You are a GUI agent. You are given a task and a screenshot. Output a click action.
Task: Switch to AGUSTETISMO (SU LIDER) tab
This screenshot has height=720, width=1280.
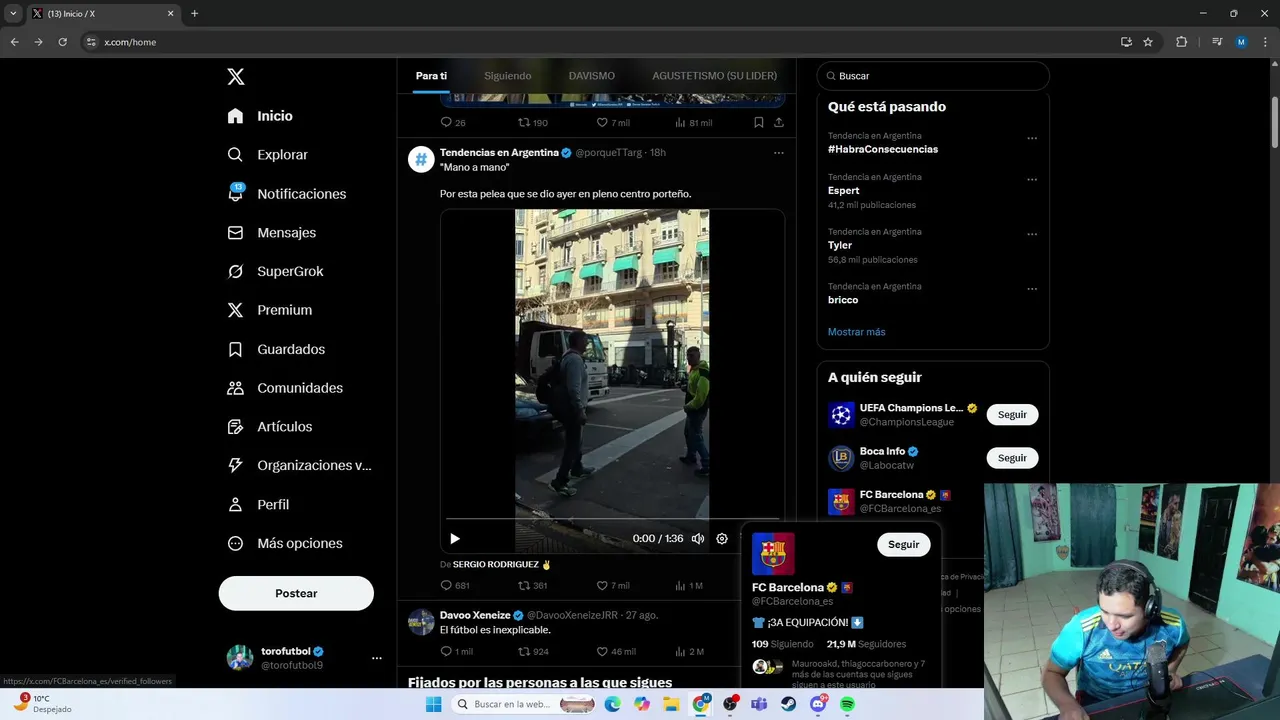pos(714,76)
